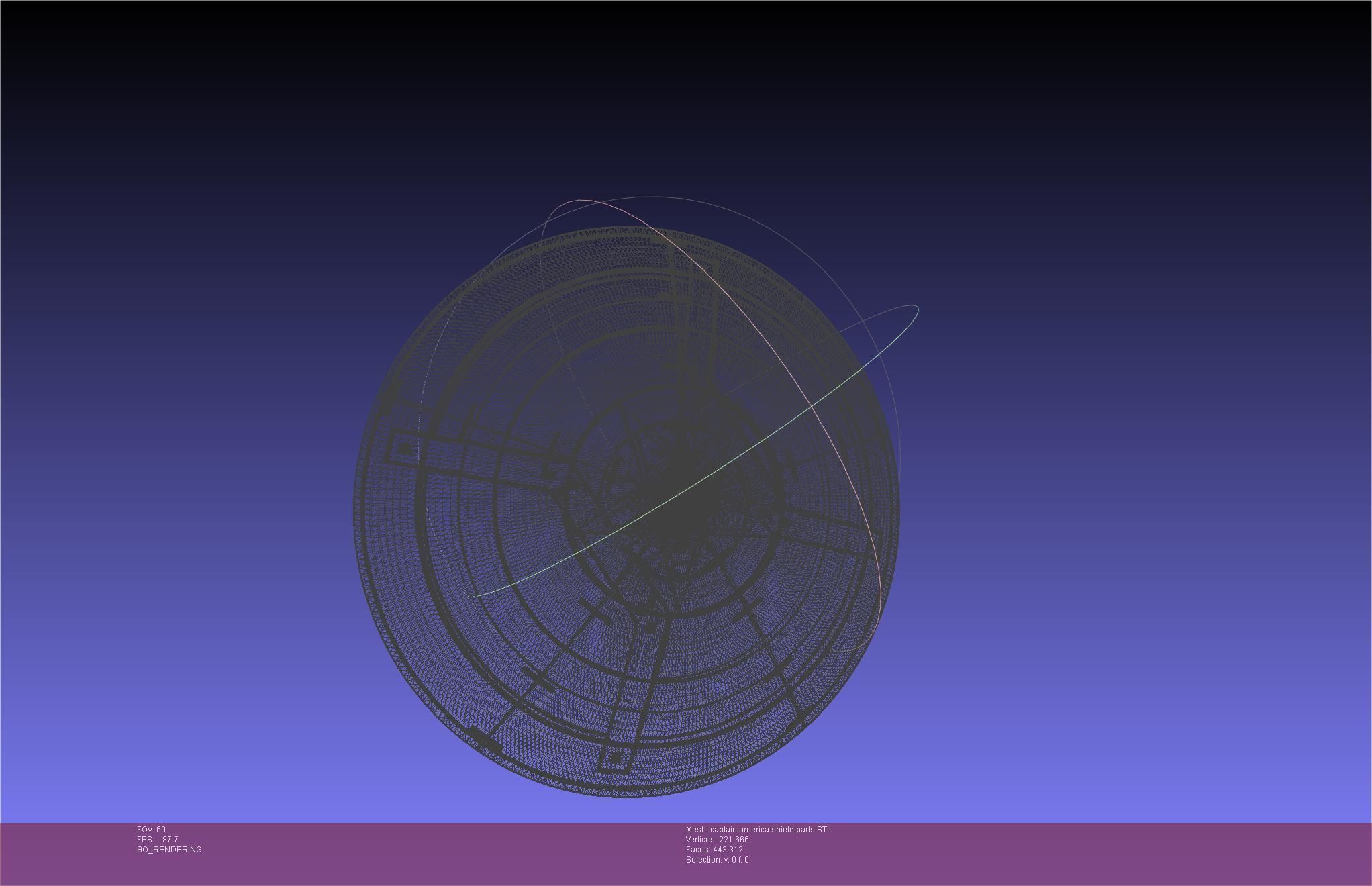The image size is (1372, 886).
Task: Click the FOV: 60 readout
Action: point(151,830)
